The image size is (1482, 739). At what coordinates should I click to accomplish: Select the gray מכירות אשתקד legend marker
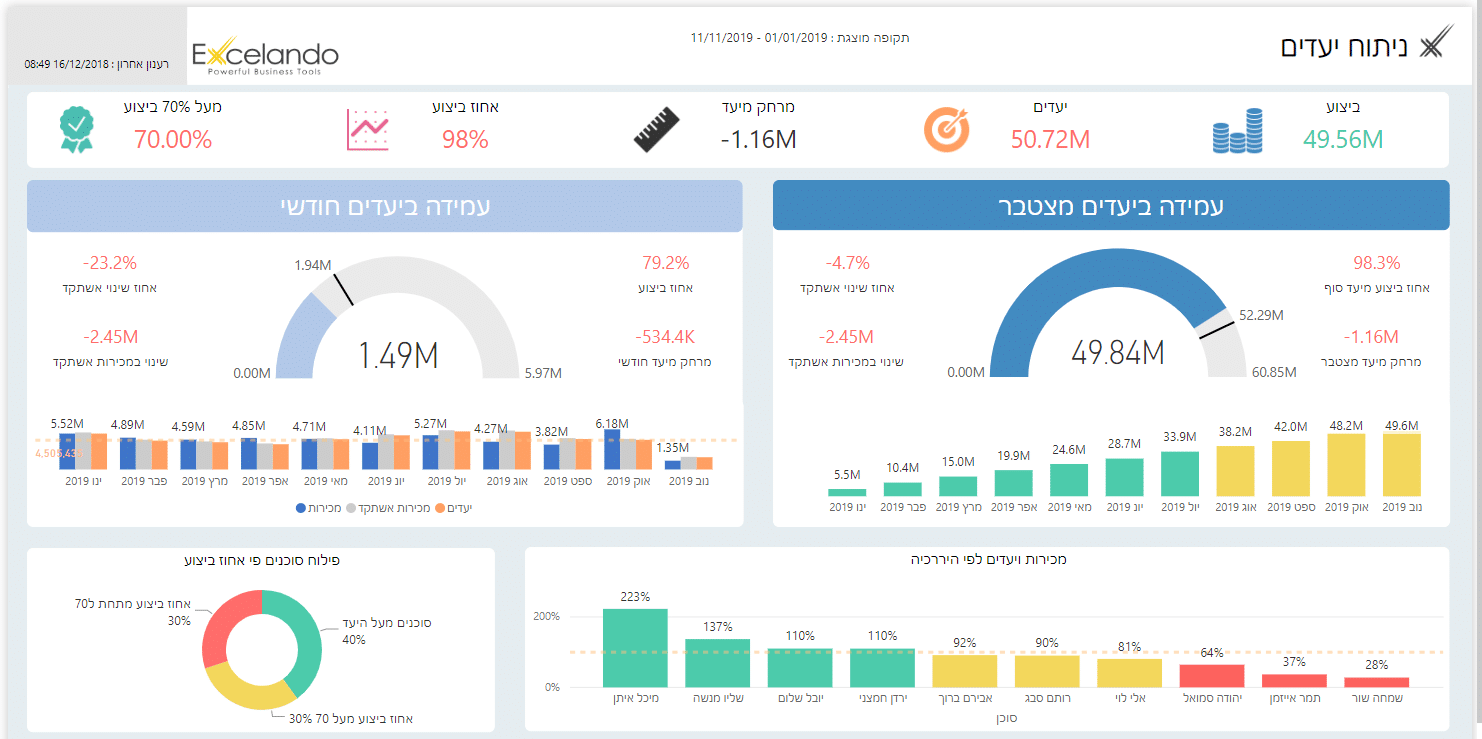[351, 508]
